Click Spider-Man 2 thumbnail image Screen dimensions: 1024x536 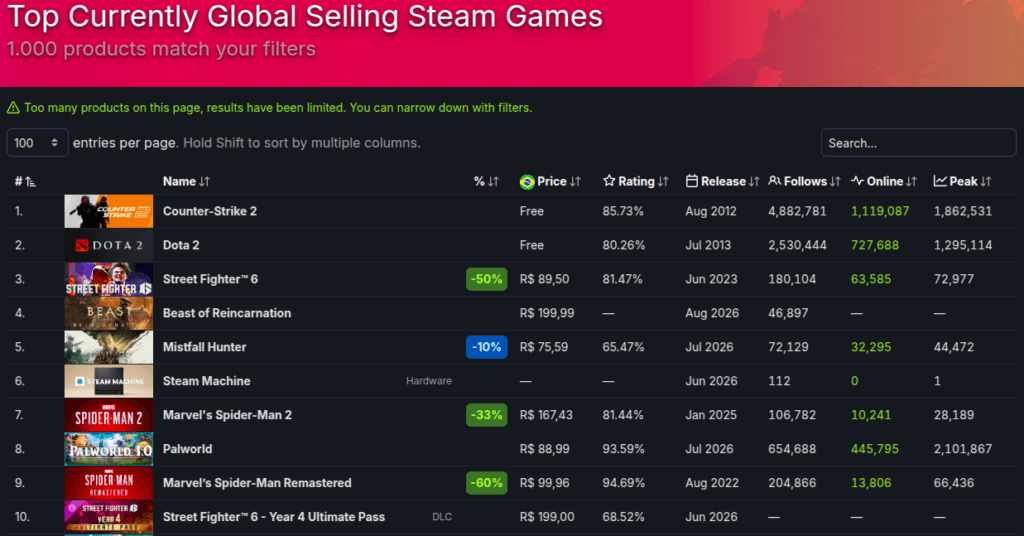pos(108,415)
